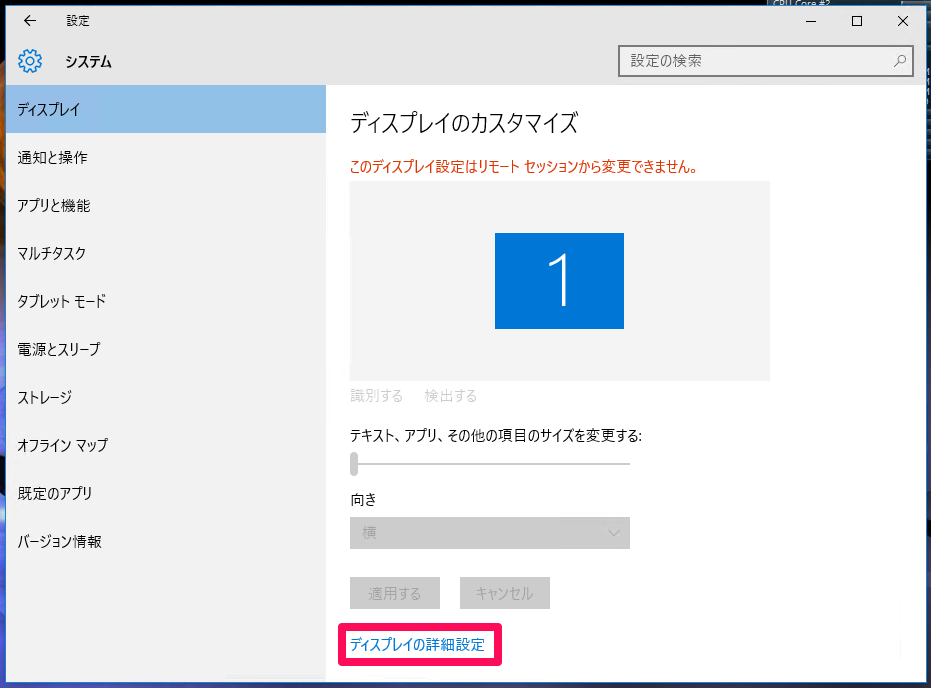Select the monitor thumbnail labeled 1
This screenshot has width=931, height=688.
click(x=559, y=281)
